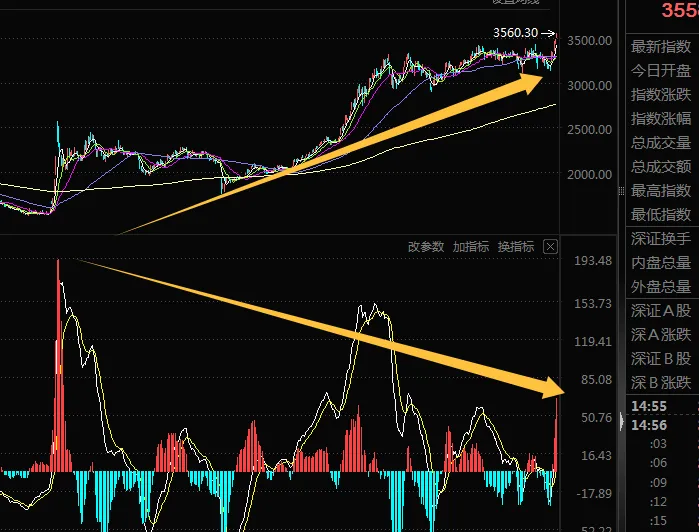Select the 指数涨跌 row
699x532 pixels.
coord(662,95)
